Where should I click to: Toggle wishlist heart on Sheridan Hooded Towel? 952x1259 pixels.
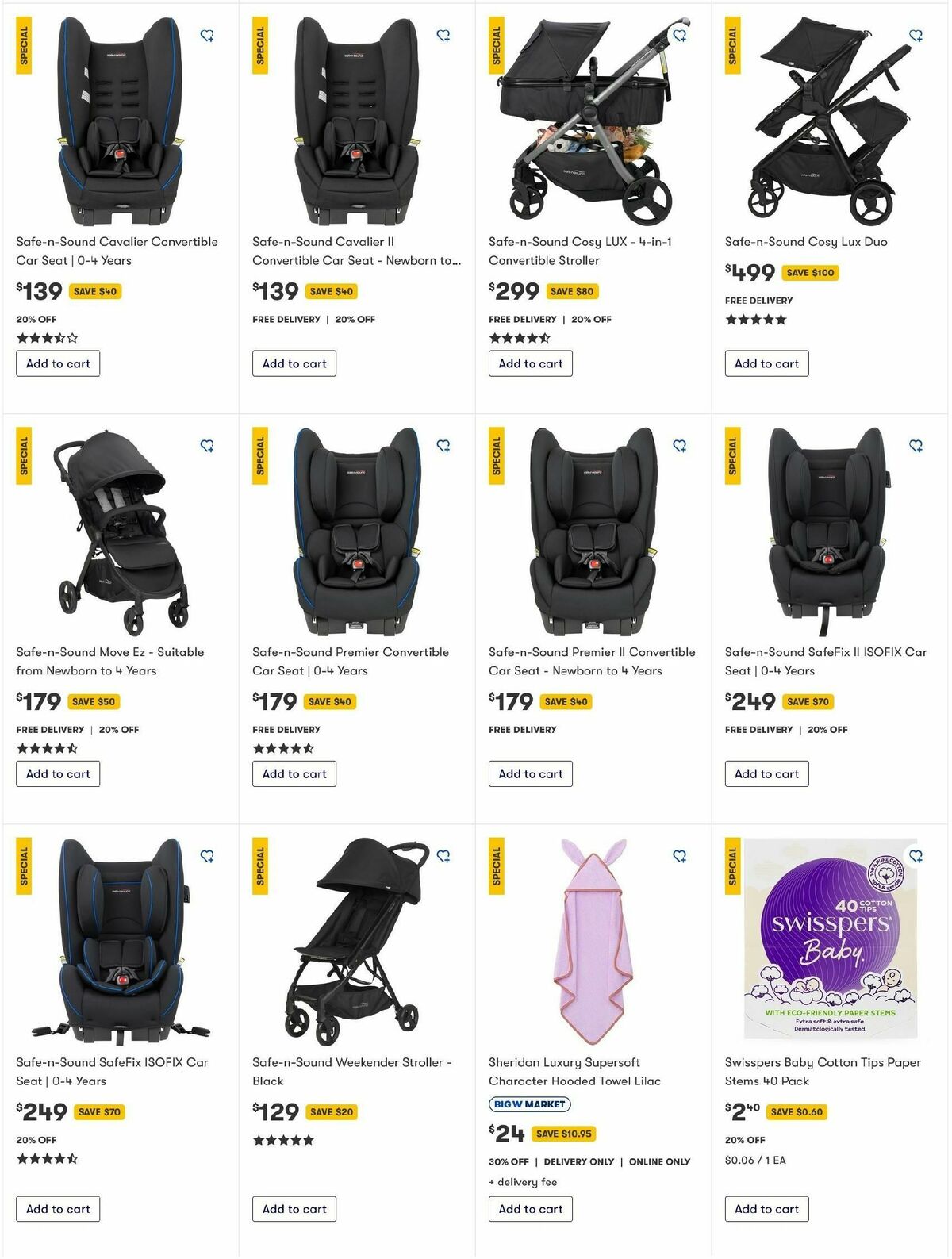[680, 857]
